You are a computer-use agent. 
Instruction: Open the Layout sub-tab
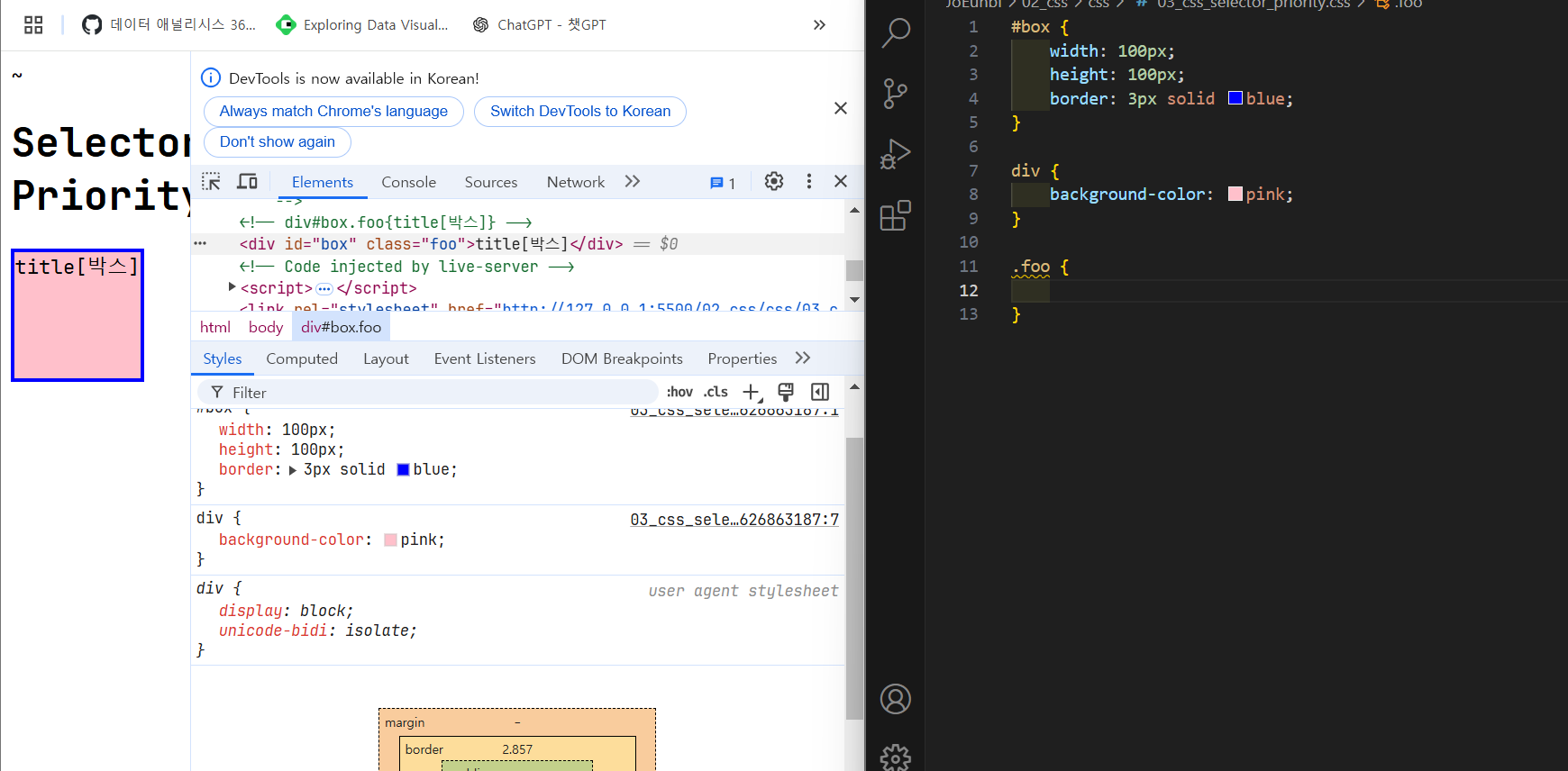(x=386, y=359)
